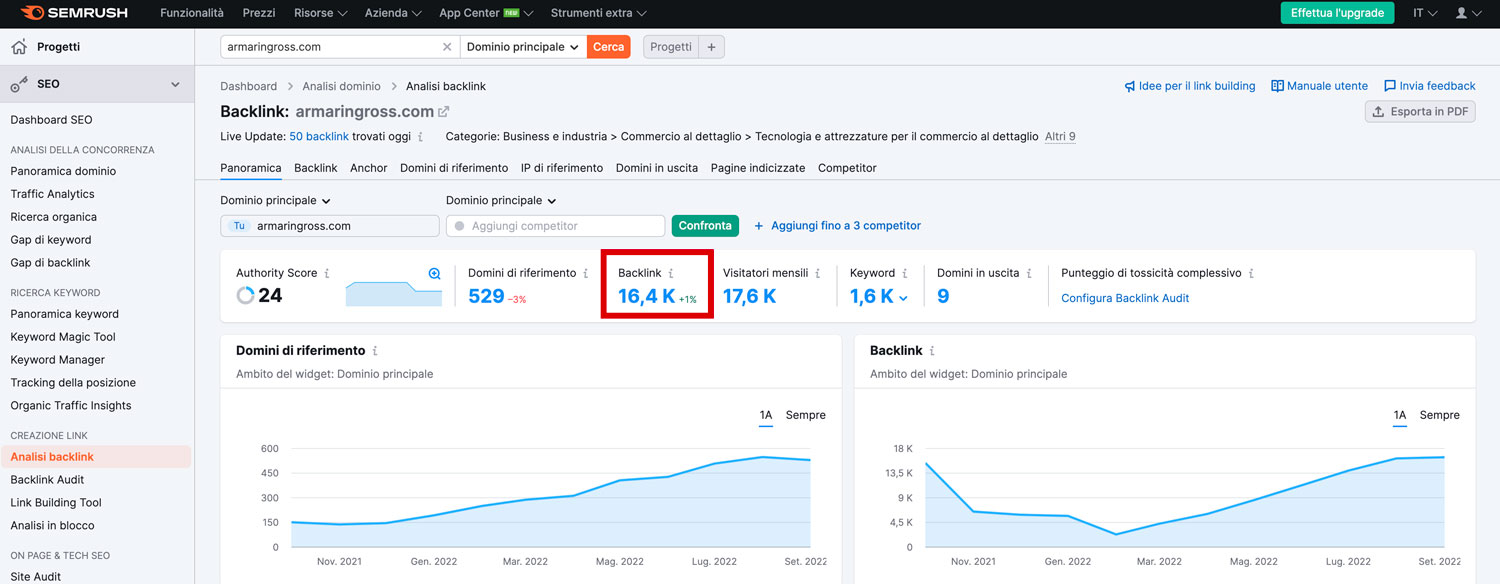Screen dimensions: 1500x584
Task: Open Dominio principale dropdown above your domain
Action: (275, 201)
